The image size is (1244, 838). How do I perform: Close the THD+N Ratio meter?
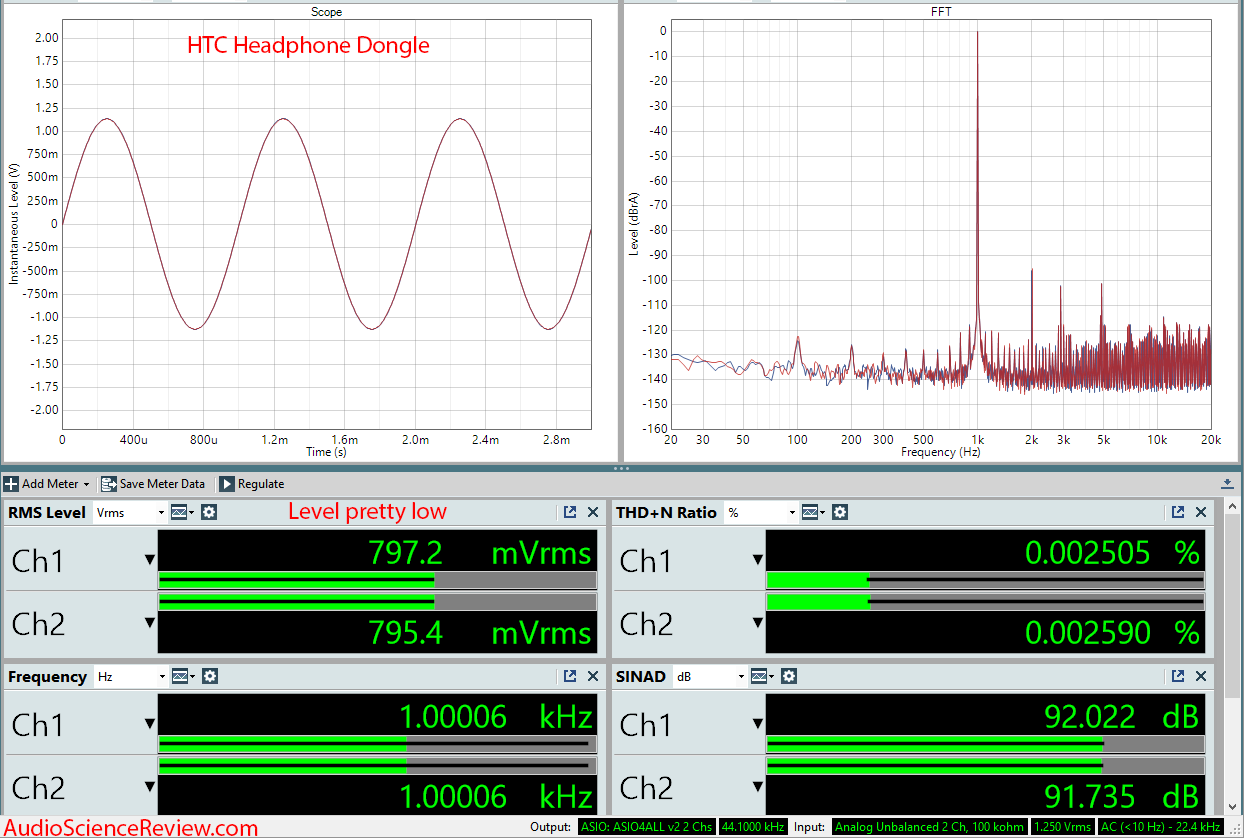click(1201, 512)
